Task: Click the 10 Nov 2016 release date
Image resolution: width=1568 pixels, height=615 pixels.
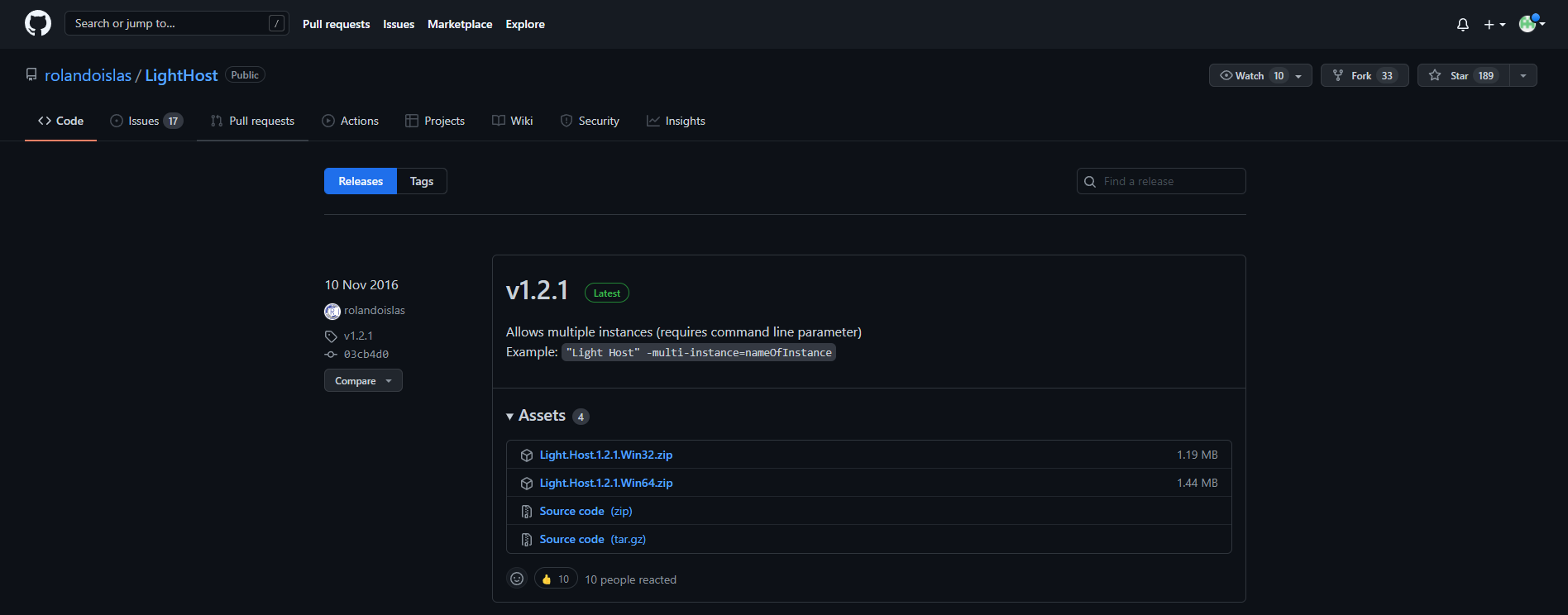Action: (361, 284)
